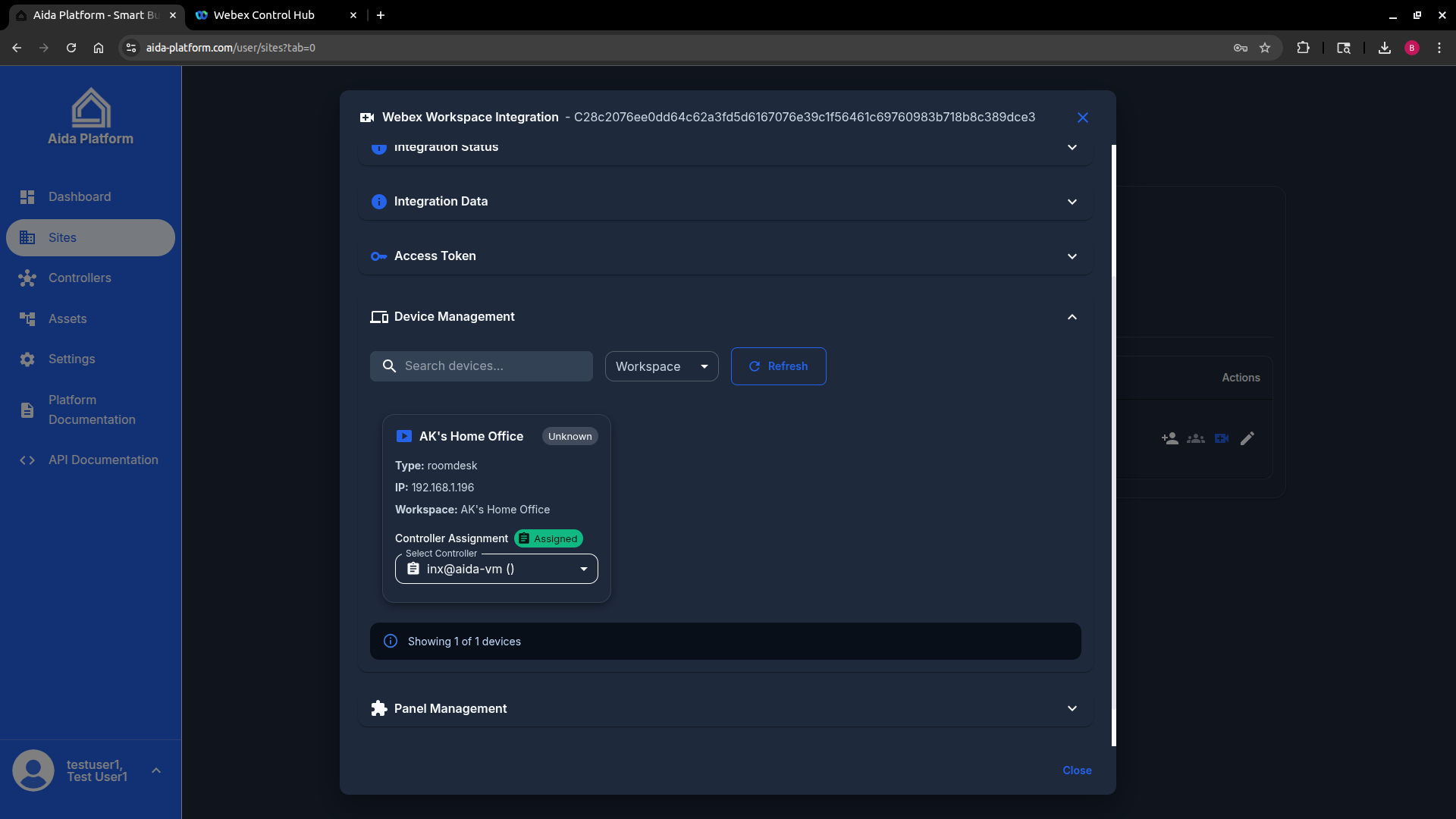1456x819 pixels.
Task: Open the manage users group icon under Actions
Action: (x=1195, y=438)
